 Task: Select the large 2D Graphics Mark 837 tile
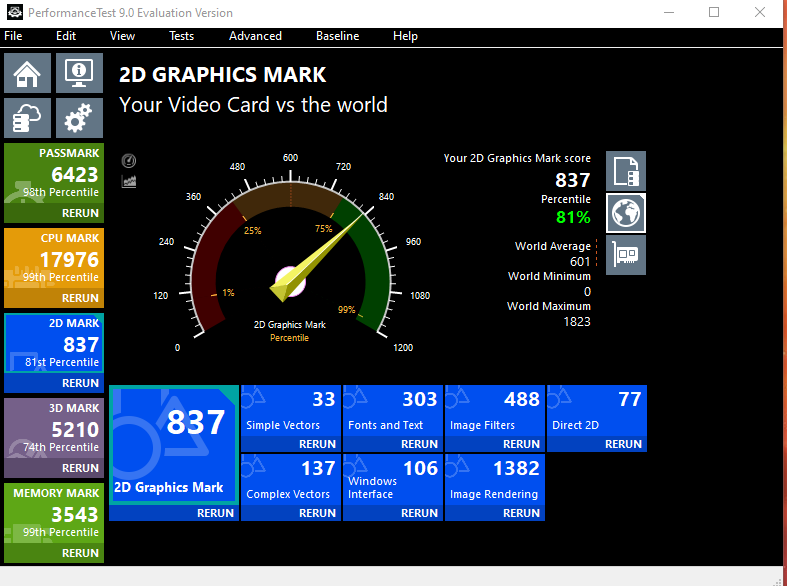(x=174, y=445)
